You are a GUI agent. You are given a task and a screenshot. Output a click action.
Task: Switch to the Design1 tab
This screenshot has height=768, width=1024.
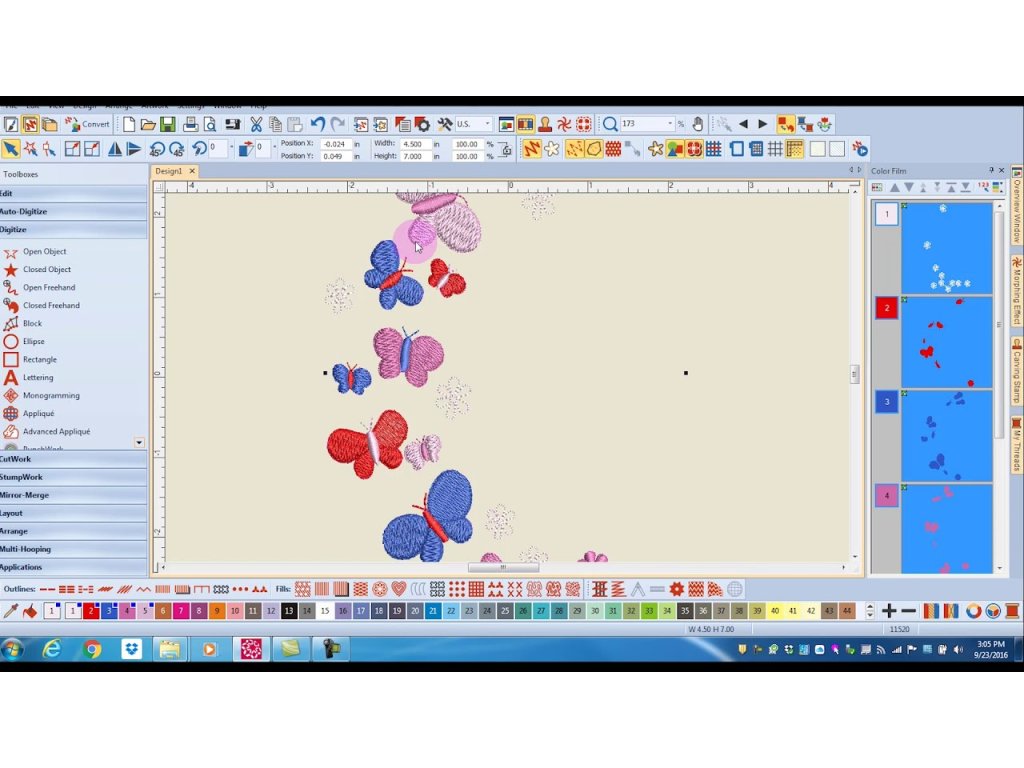pos(168,171)
